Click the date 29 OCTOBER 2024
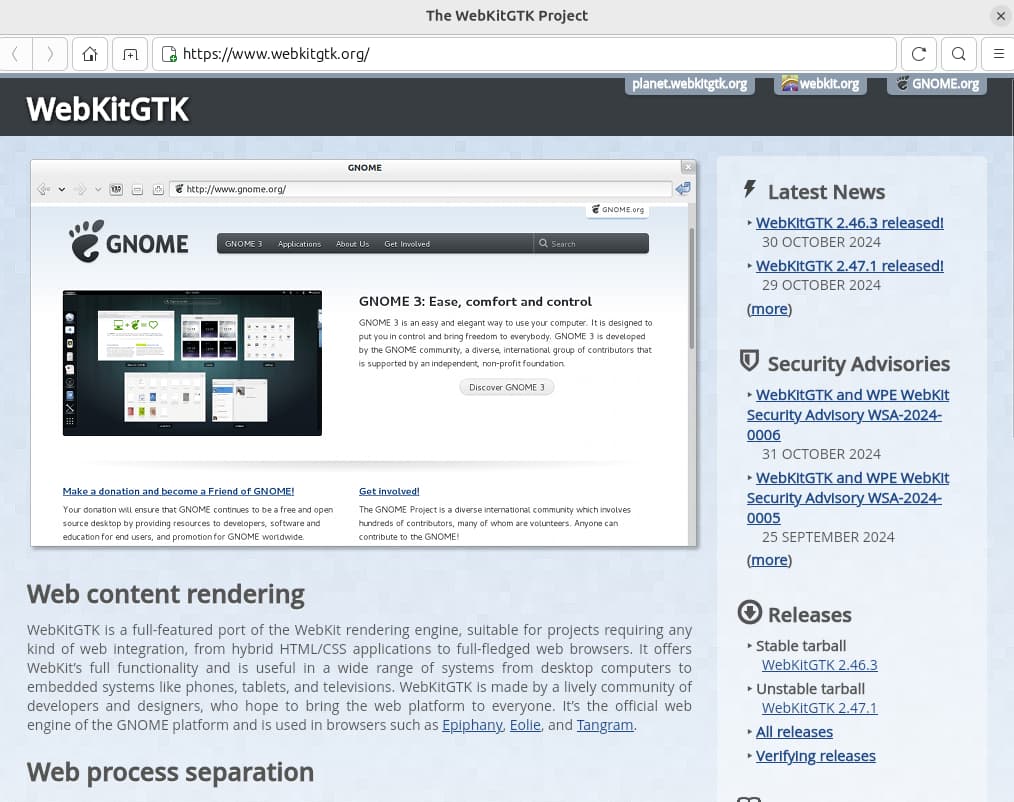The width and height of the screenshot is (1014, 802). [x=821, y=285]
